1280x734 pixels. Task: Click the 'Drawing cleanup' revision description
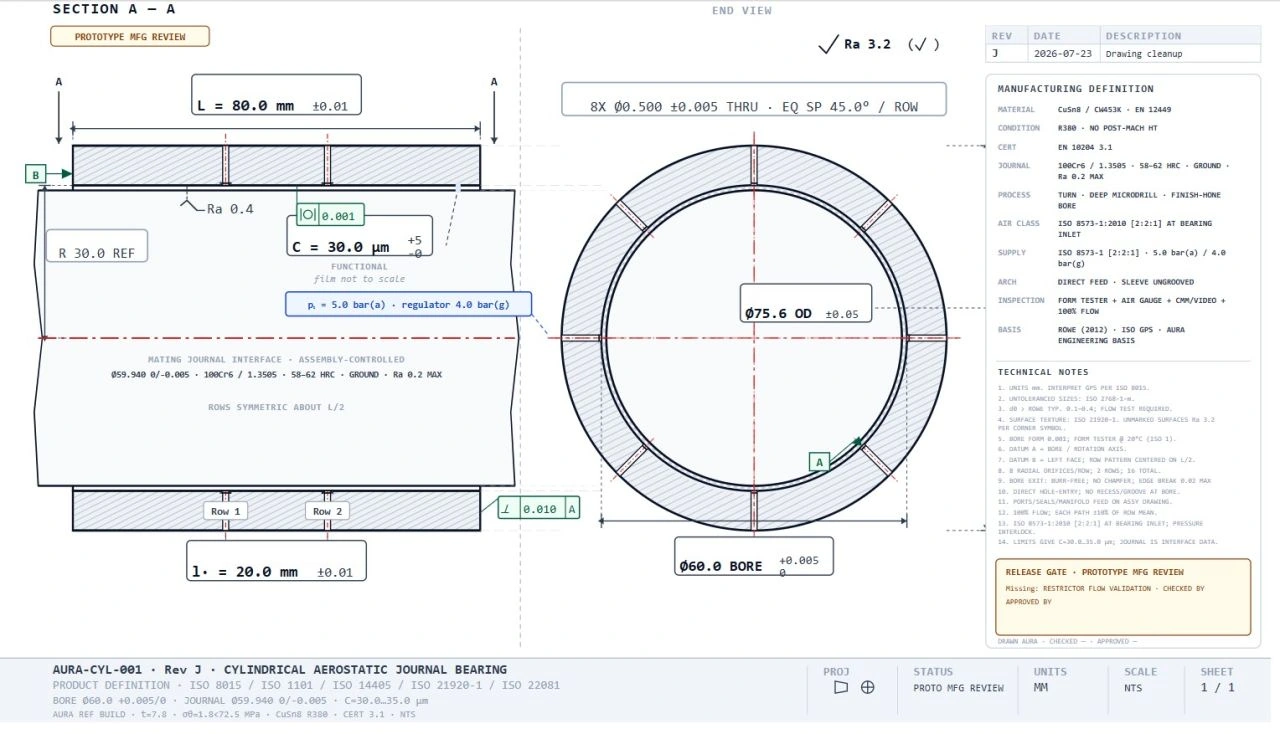coord(1144,53)
